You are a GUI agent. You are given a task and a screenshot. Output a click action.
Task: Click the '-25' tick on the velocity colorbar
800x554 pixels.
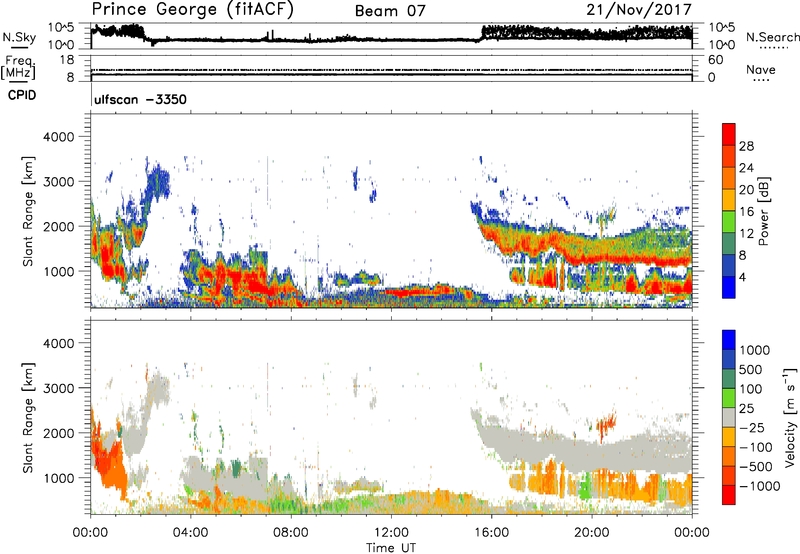[x=751, y=427]
